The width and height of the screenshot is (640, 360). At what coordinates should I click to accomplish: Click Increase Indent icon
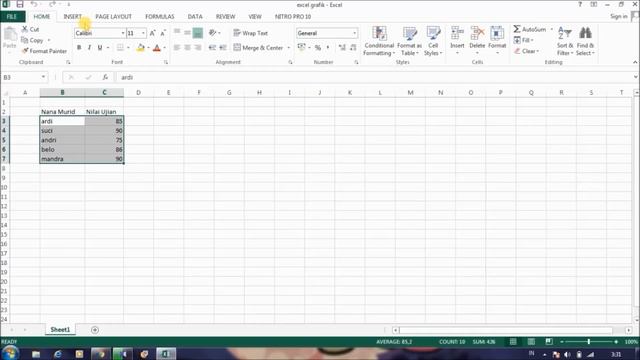(223, 48)
